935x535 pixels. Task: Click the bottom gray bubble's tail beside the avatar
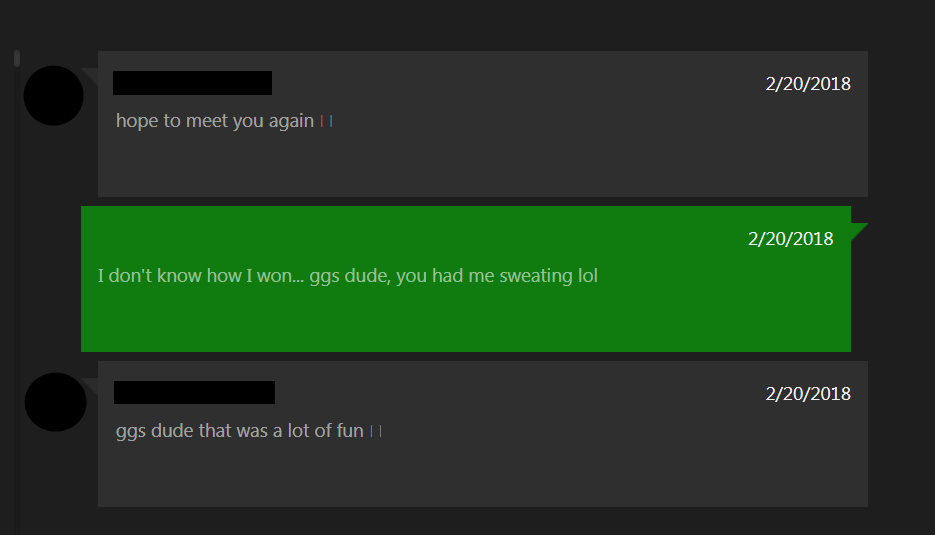click(x=91, y=385)
